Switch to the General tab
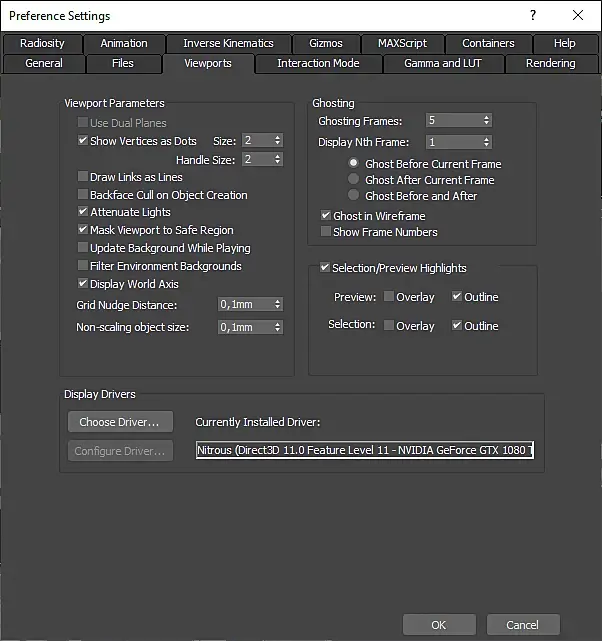The height and width of the screenshot is (641, 602). [44, 63]
